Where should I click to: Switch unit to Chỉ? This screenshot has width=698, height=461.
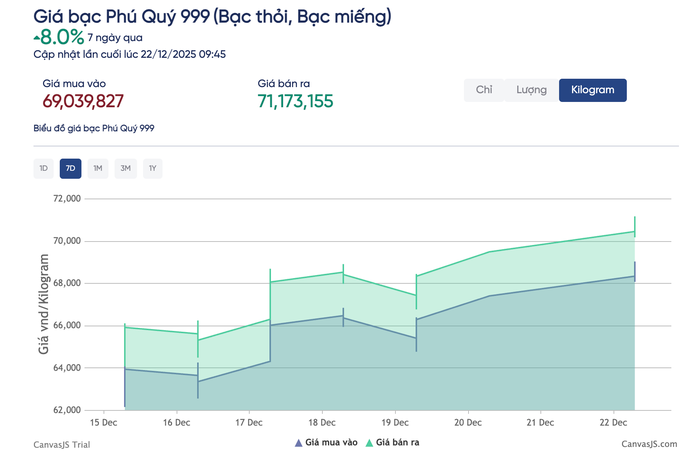tap(484, 90)
